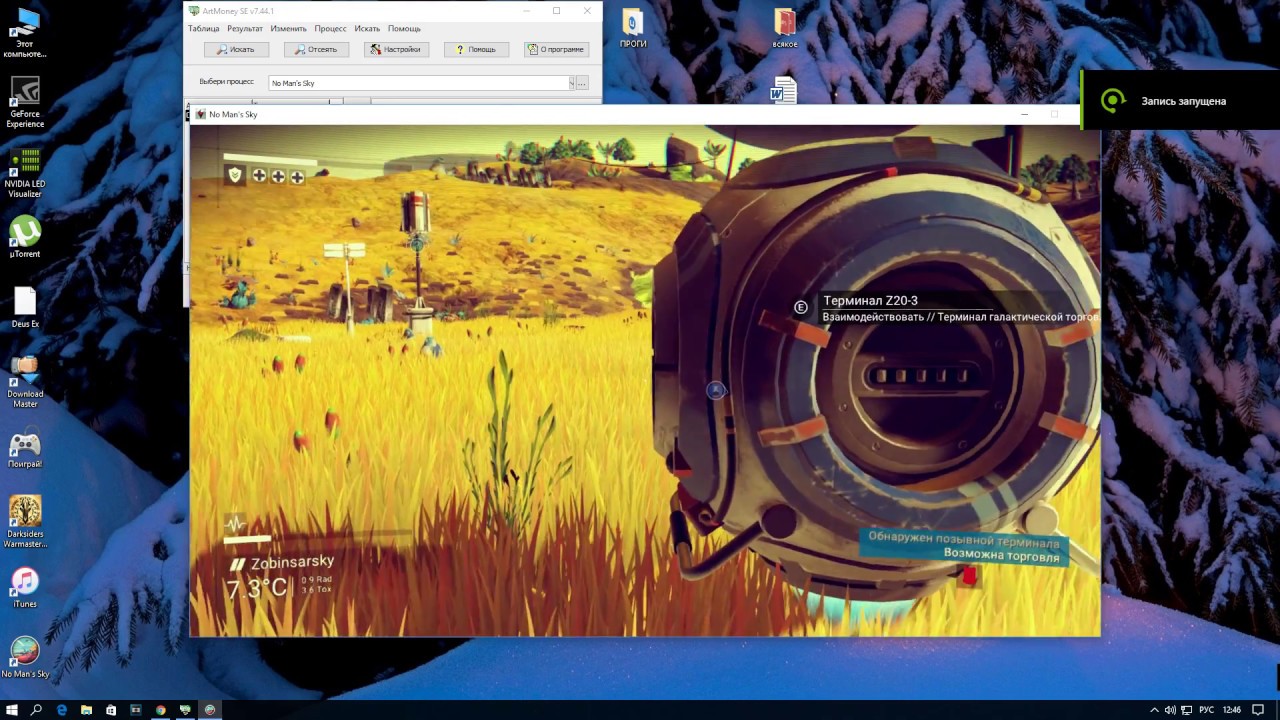Open the clock showing 12:46
Image resolution: width=1280 pixels, height=720 pixels.
pos(1232,710)
